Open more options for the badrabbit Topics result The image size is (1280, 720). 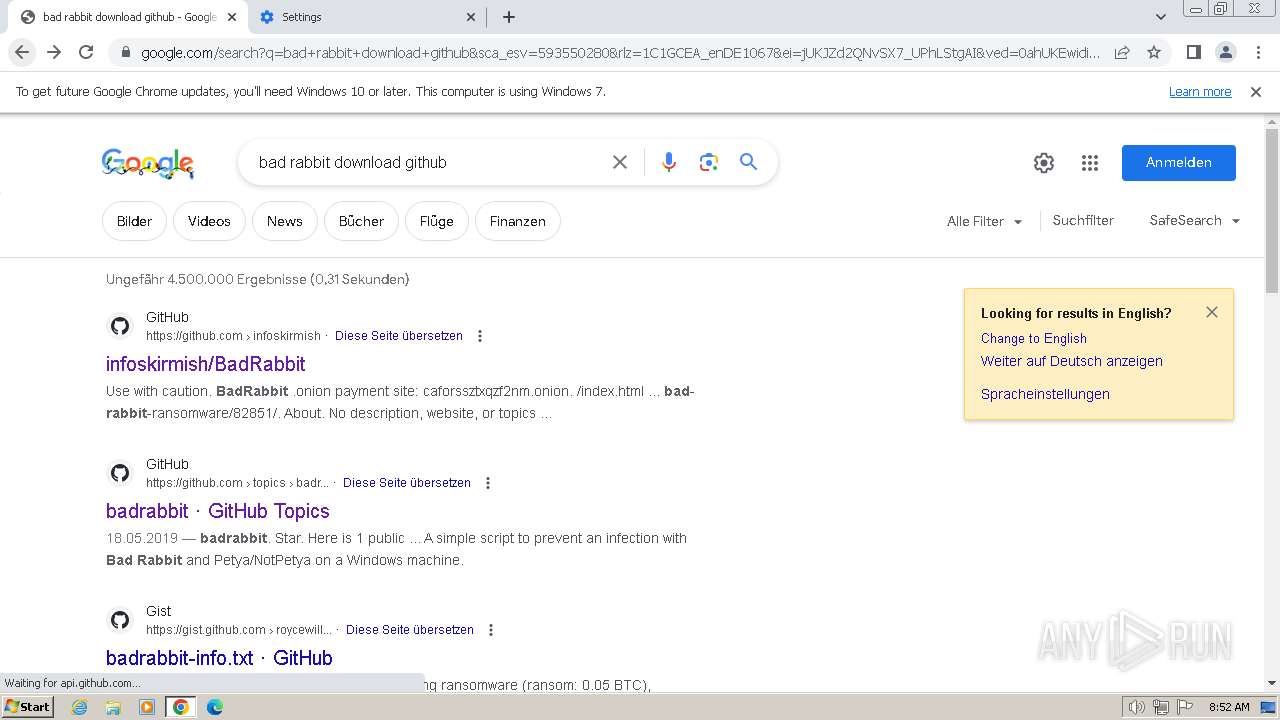click(488, 483)
